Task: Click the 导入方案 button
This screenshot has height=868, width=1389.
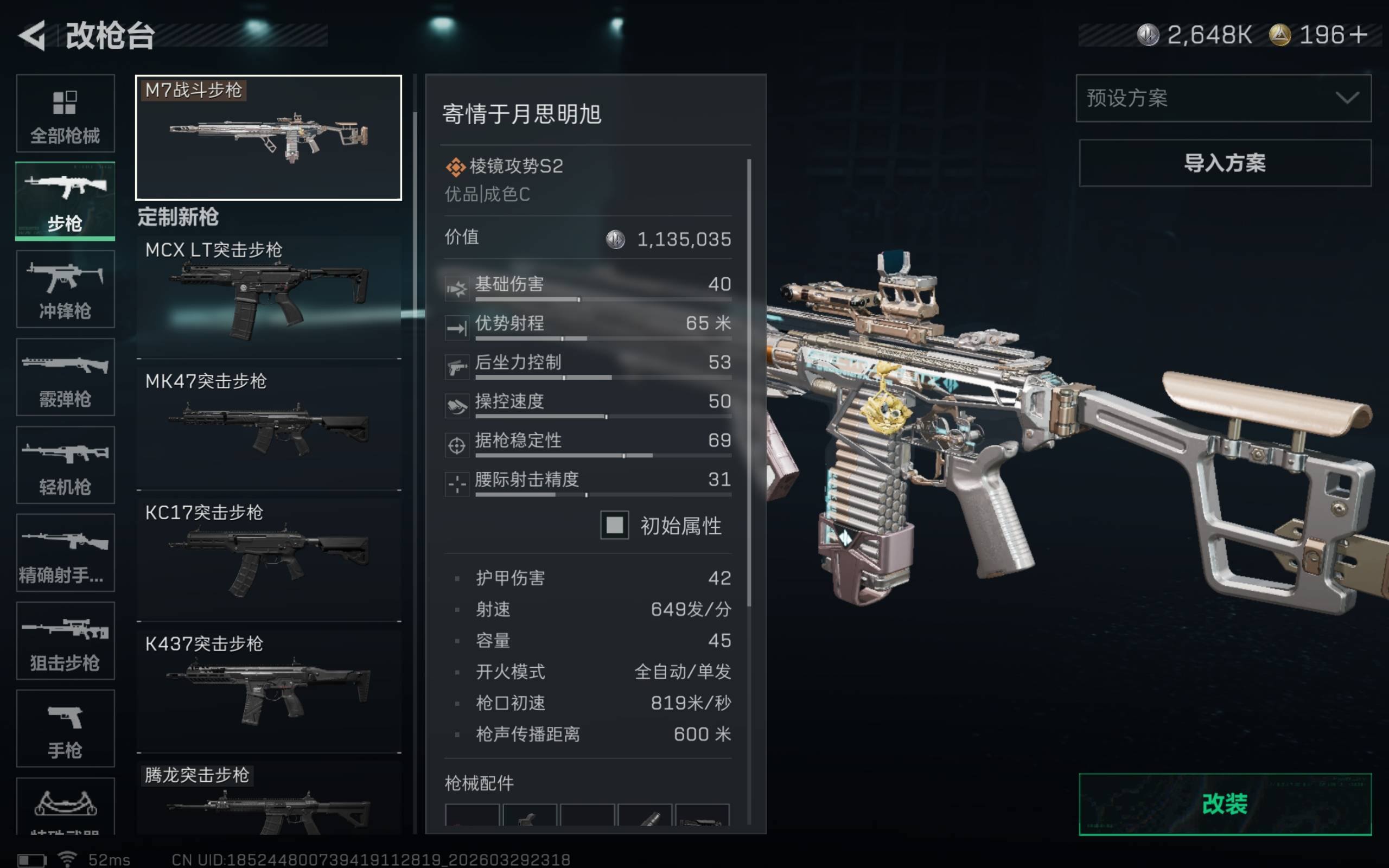Action: click(x=1225, y=163)
